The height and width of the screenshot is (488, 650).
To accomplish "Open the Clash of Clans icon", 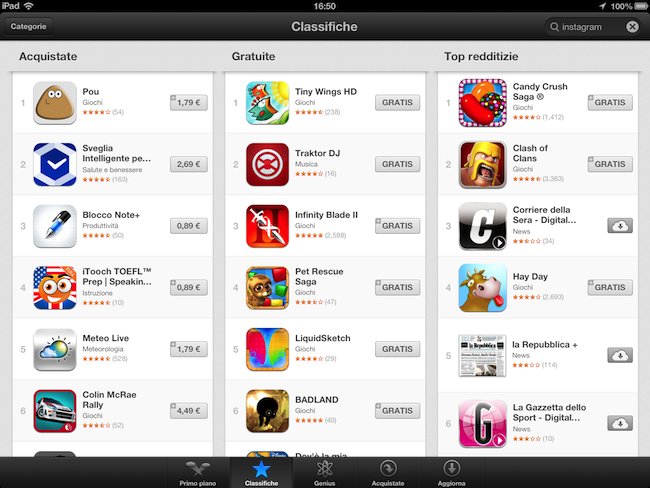I will [x=483, y=165].
